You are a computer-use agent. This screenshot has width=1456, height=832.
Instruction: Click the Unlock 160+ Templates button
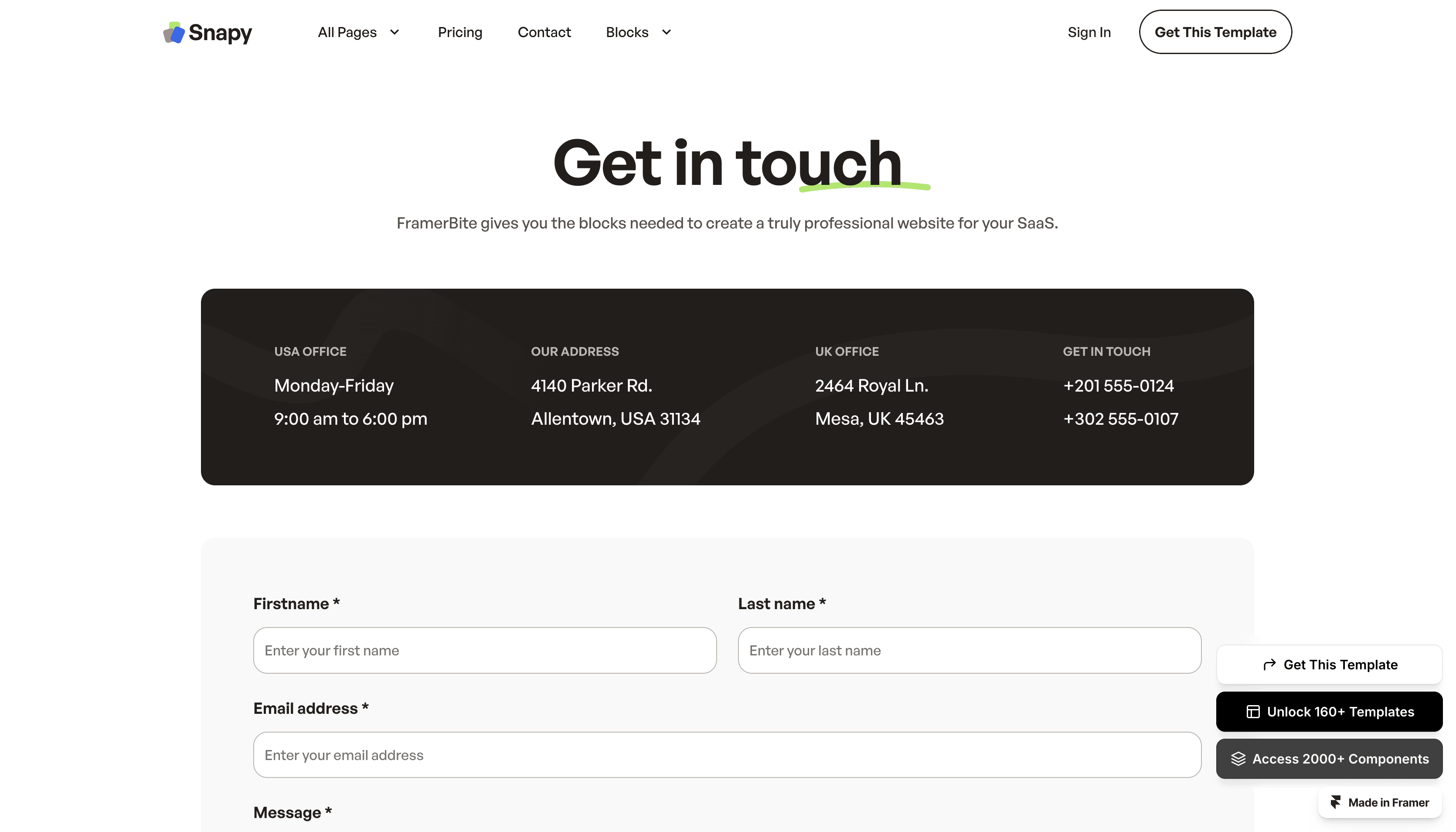point(1329,711)
